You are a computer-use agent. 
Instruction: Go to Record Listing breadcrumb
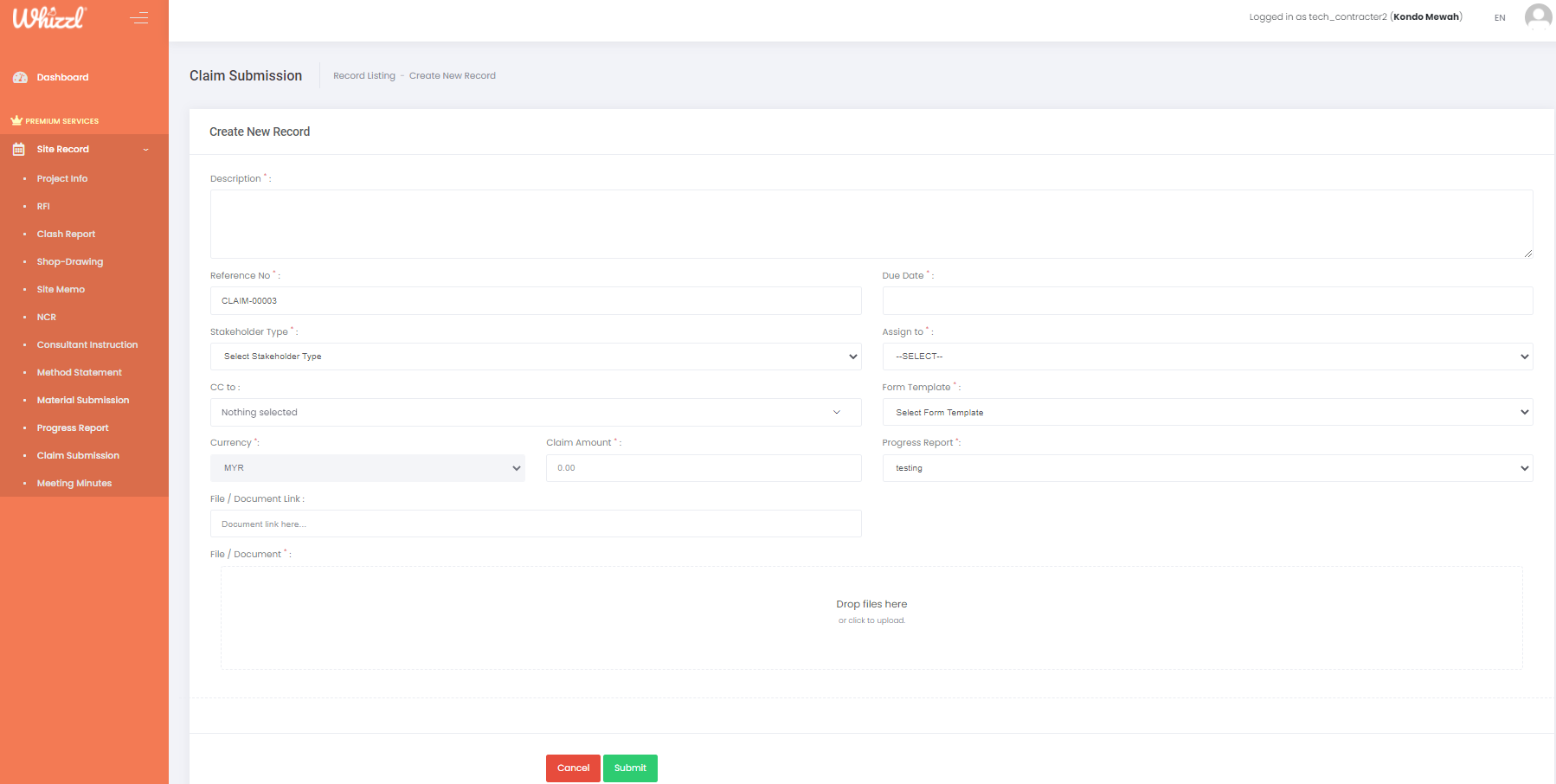(x=363, y=76)
